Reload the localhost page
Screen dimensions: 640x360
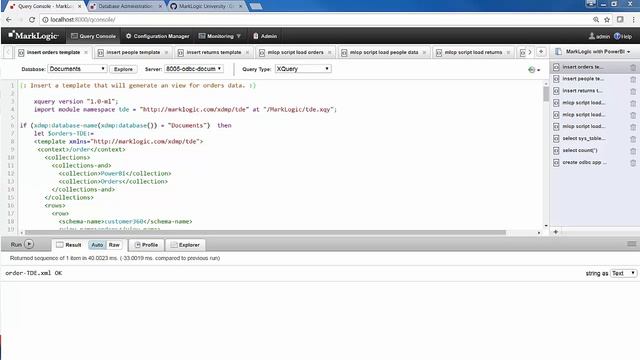pyautogui.click(x=32, y=20)
